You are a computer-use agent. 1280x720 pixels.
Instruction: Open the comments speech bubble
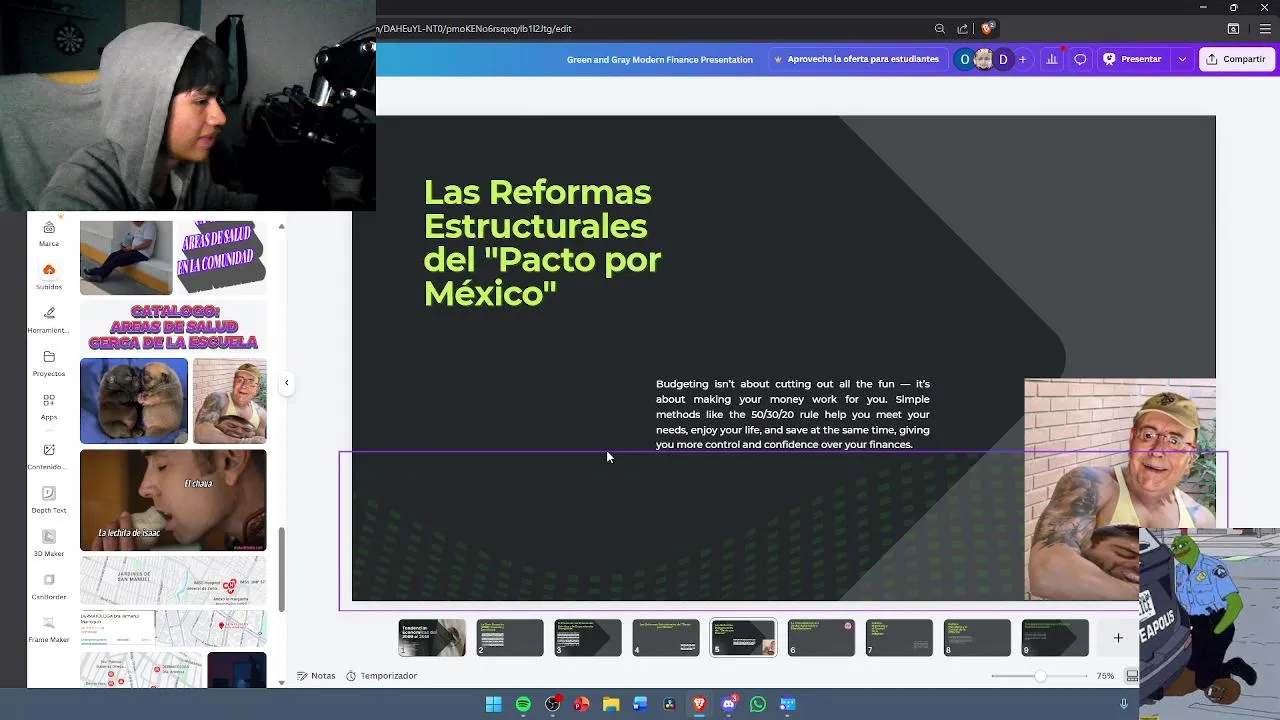(x=1080, y=59)
